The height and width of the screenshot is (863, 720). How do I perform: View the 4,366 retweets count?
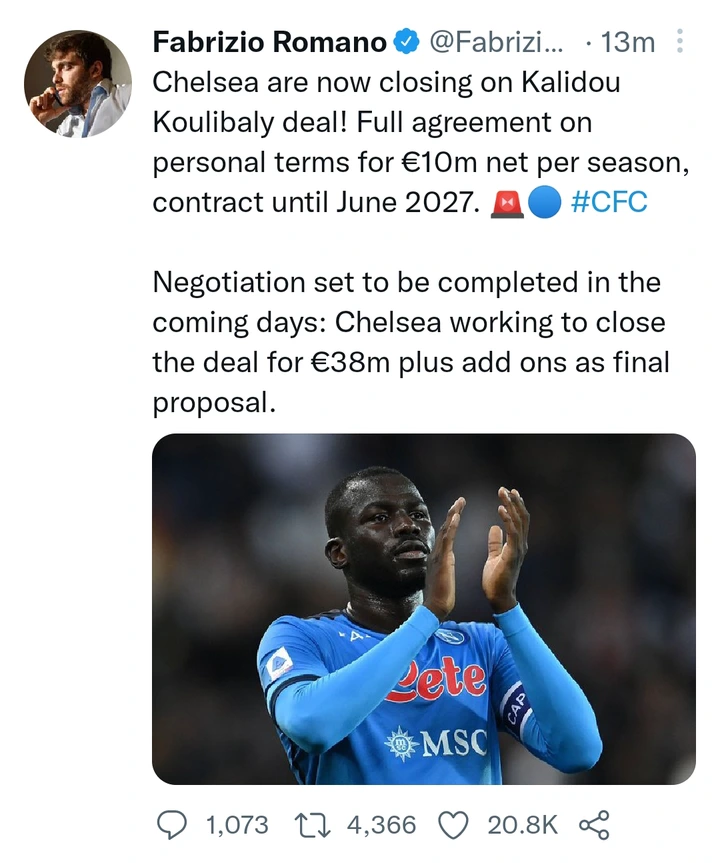coord(380,825)
